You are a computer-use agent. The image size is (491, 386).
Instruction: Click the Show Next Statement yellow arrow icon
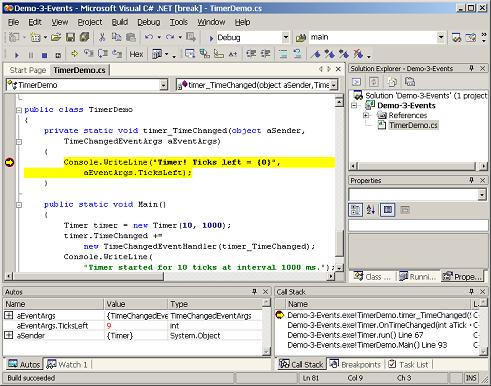point(74,54)
